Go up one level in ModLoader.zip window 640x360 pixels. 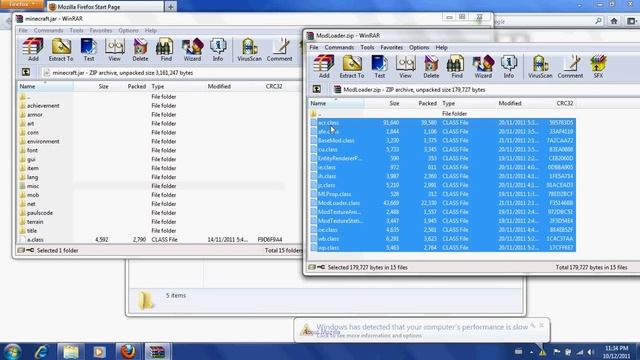pos(316,89)
